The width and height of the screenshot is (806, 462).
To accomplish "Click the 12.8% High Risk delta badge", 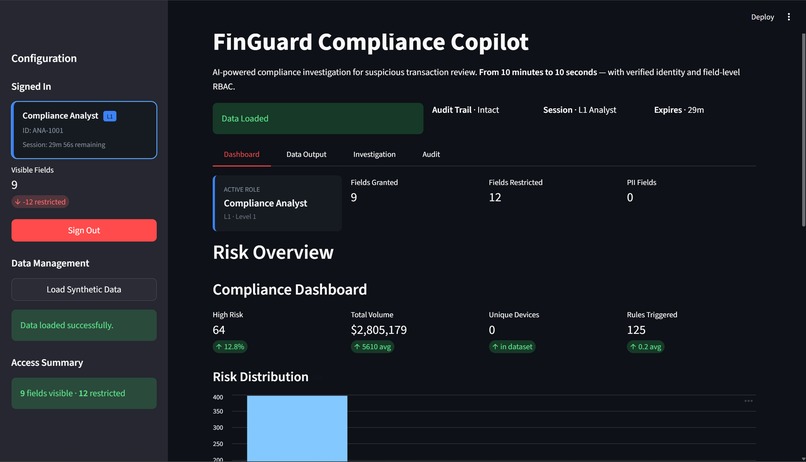I will (230, 347).
